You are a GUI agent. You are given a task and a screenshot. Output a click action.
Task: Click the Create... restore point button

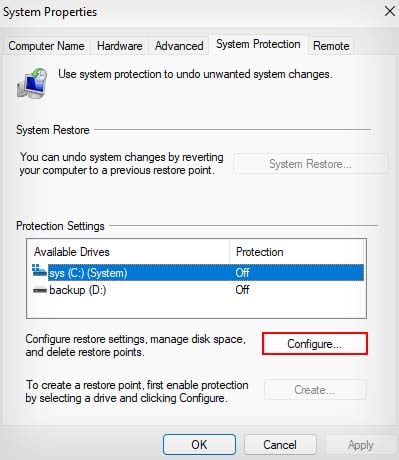point(315,389)
